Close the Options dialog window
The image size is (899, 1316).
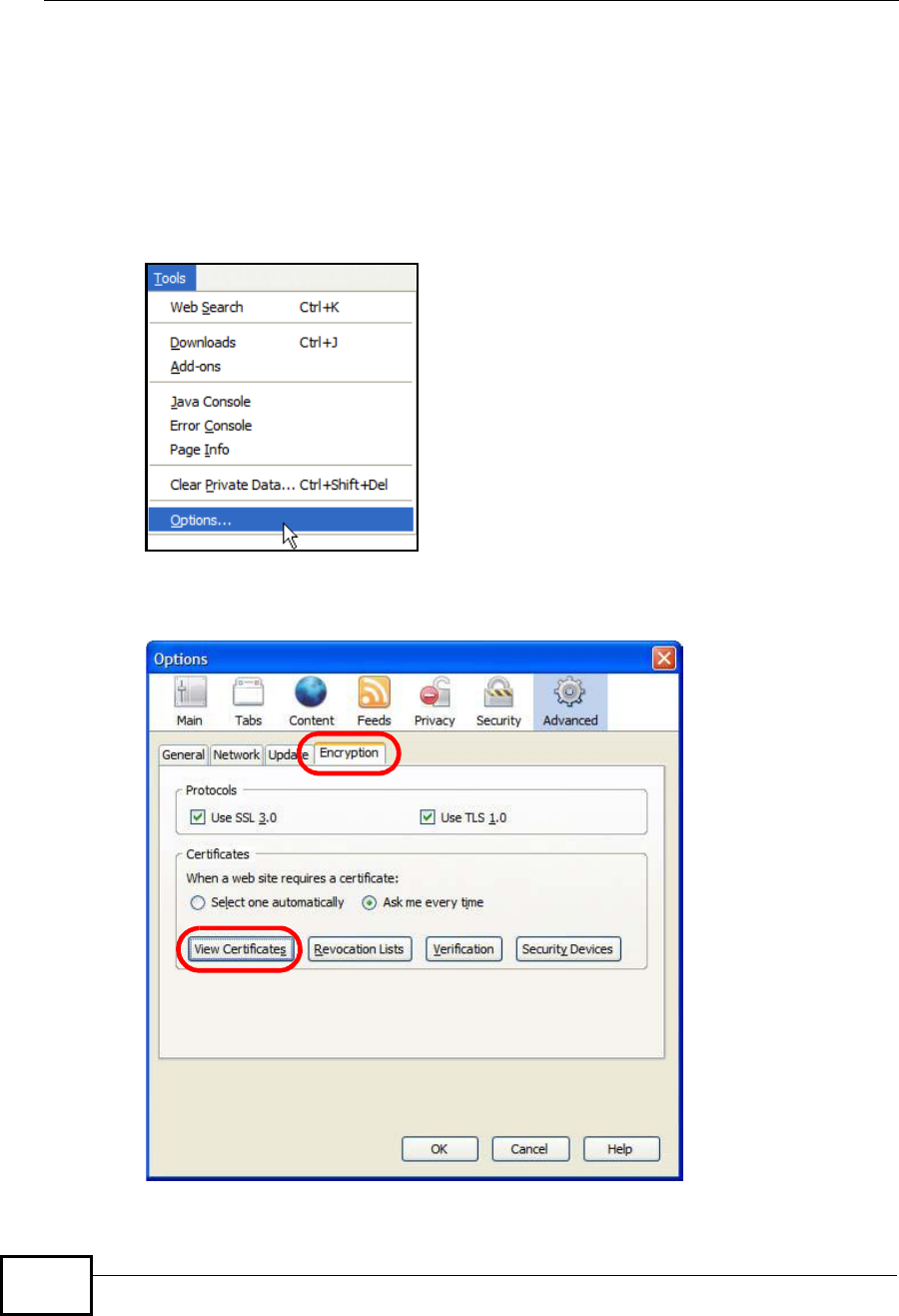[x=664, y=658]
